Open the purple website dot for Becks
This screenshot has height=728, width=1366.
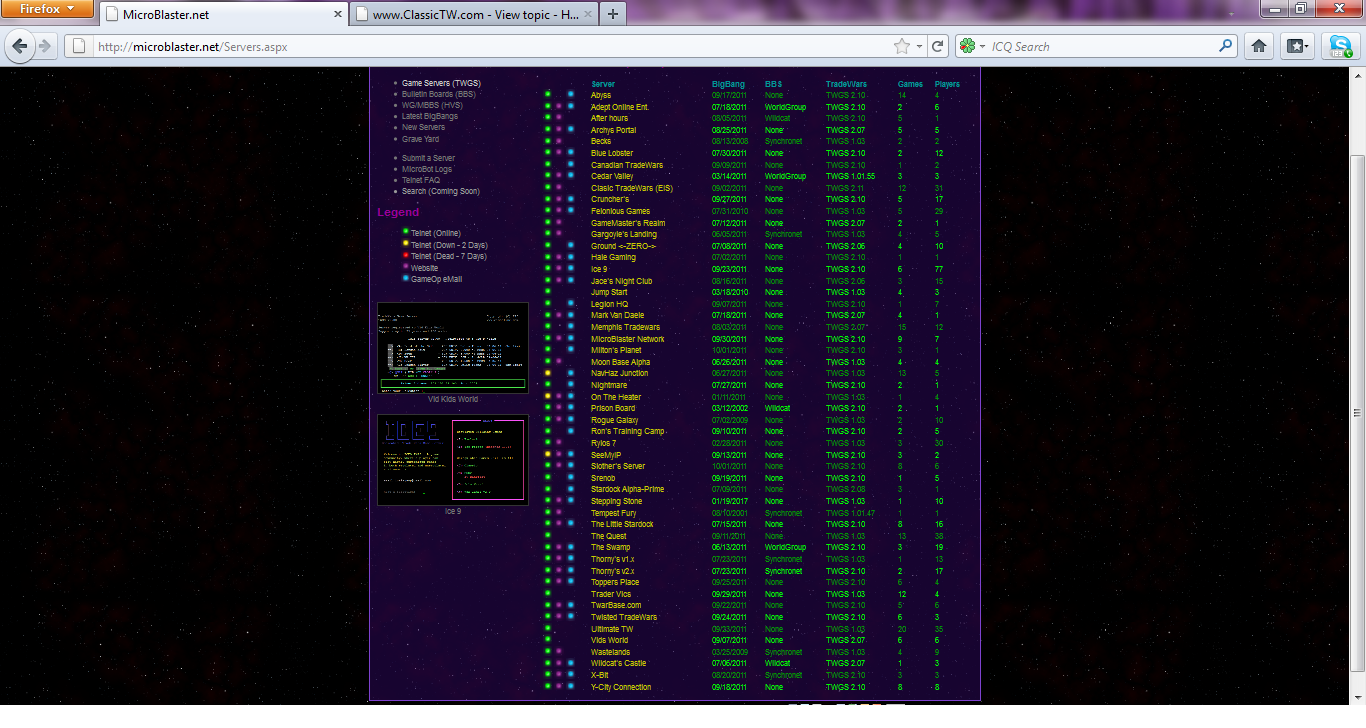pyautogui.click(x=559, y=142)
